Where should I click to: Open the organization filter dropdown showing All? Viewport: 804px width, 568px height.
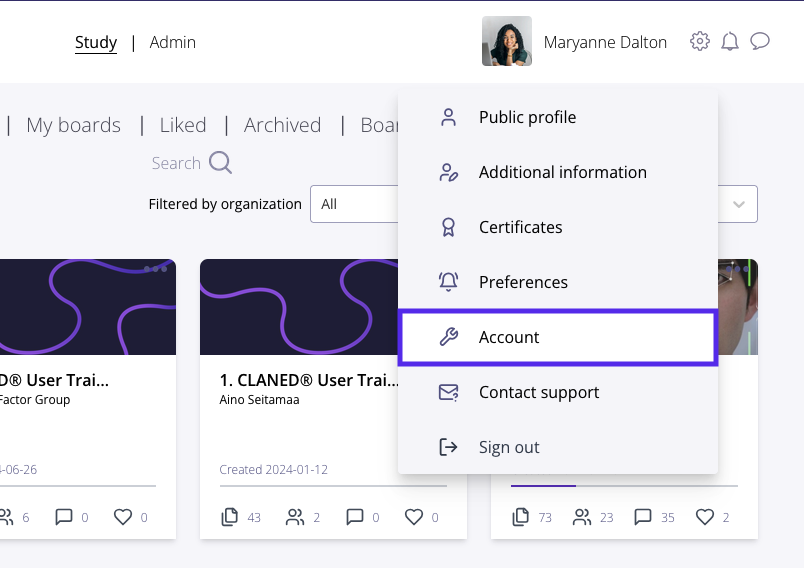354,204
